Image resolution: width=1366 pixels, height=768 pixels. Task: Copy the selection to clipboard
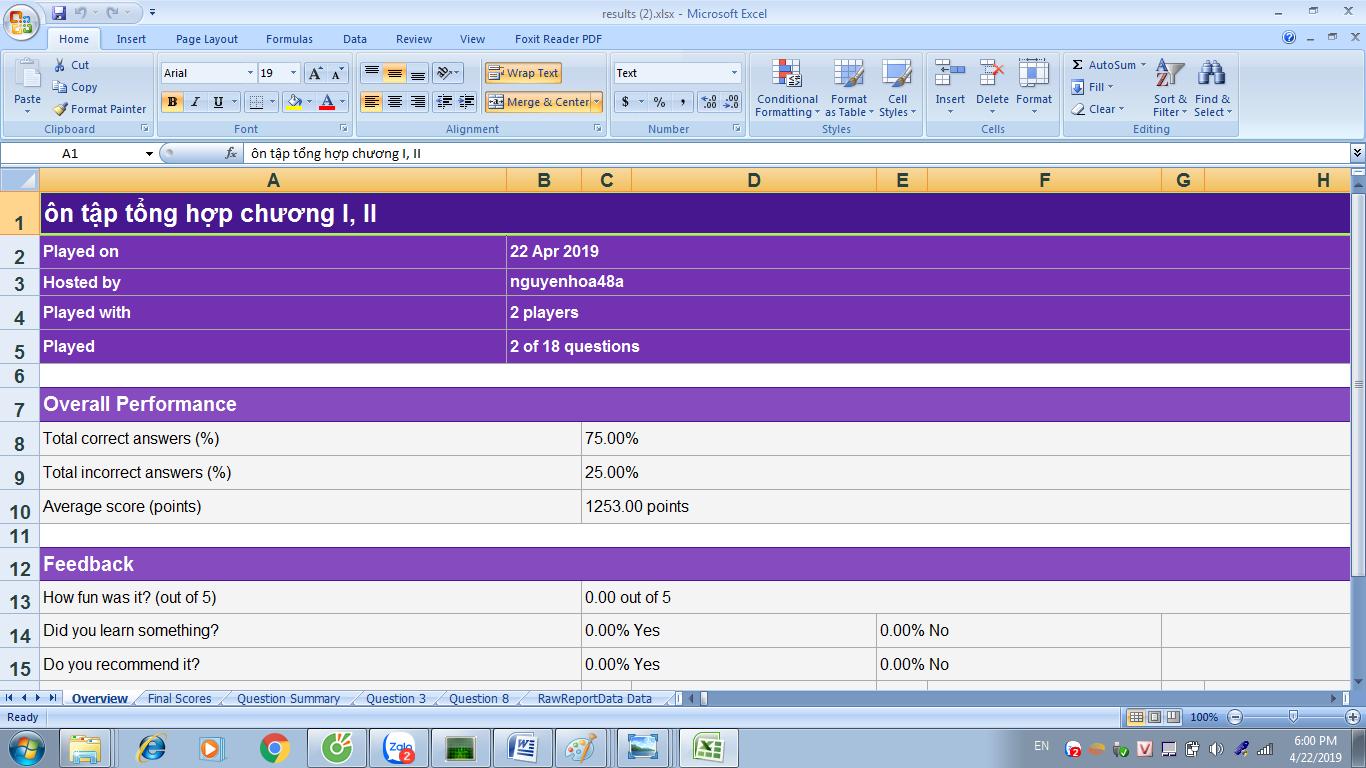[75, 87]
